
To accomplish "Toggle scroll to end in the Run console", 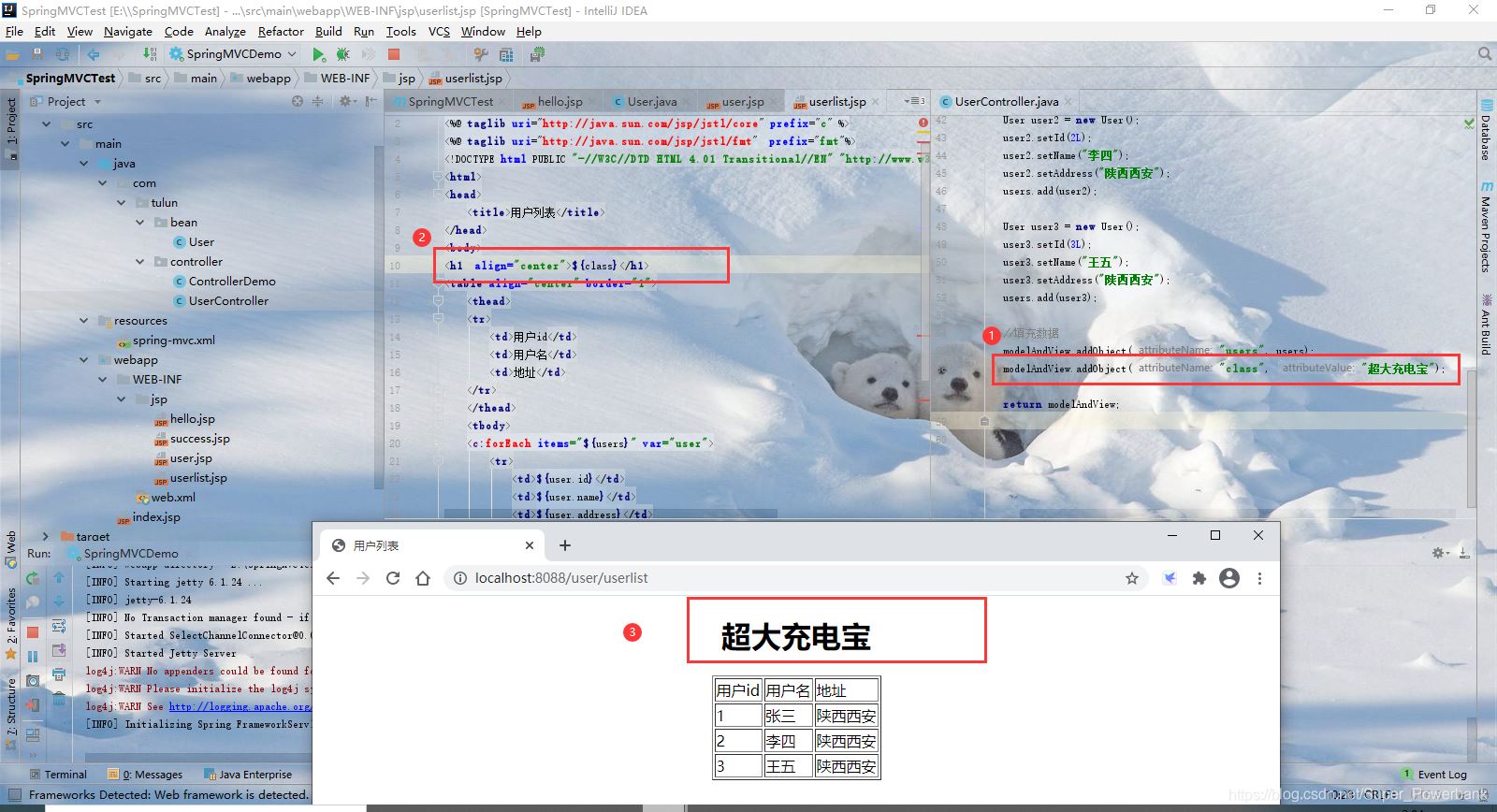I will pyautogui.click(x=59, y=650).
